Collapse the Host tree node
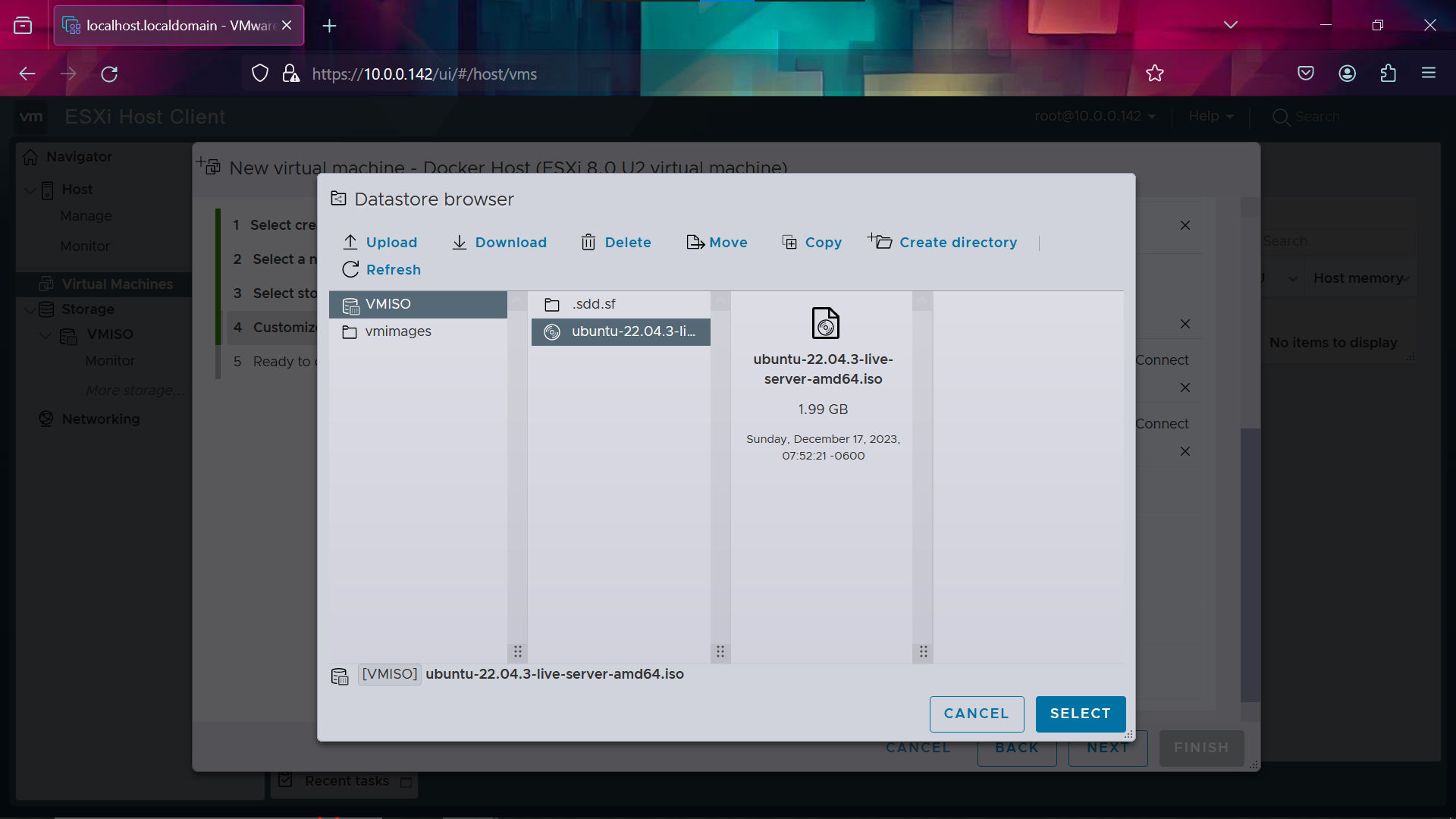This screenshot has width=1456, height=819. [x=30, y=190]
